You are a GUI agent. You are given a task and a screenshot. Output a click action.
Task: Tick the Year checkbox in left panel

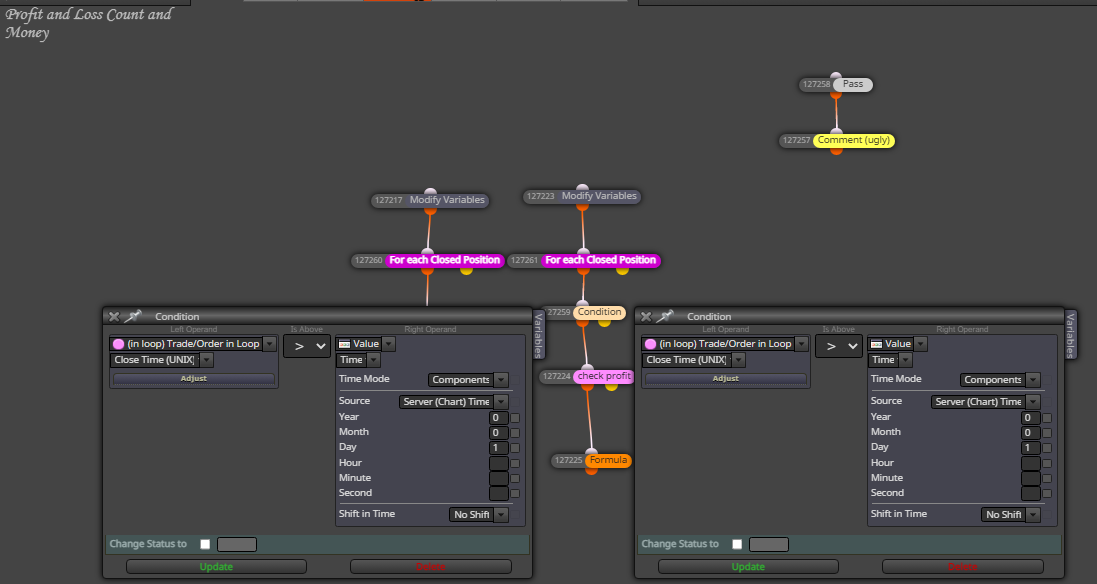(x=515, y=418)
